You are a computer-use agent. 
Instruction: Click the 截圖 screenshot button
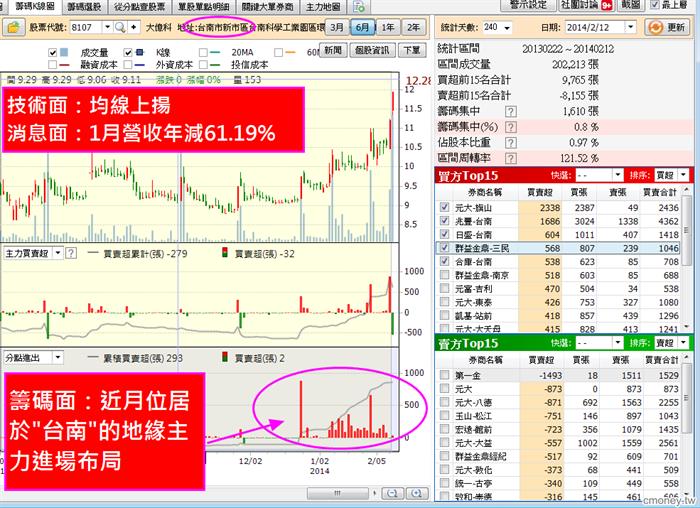pos(631,5)
